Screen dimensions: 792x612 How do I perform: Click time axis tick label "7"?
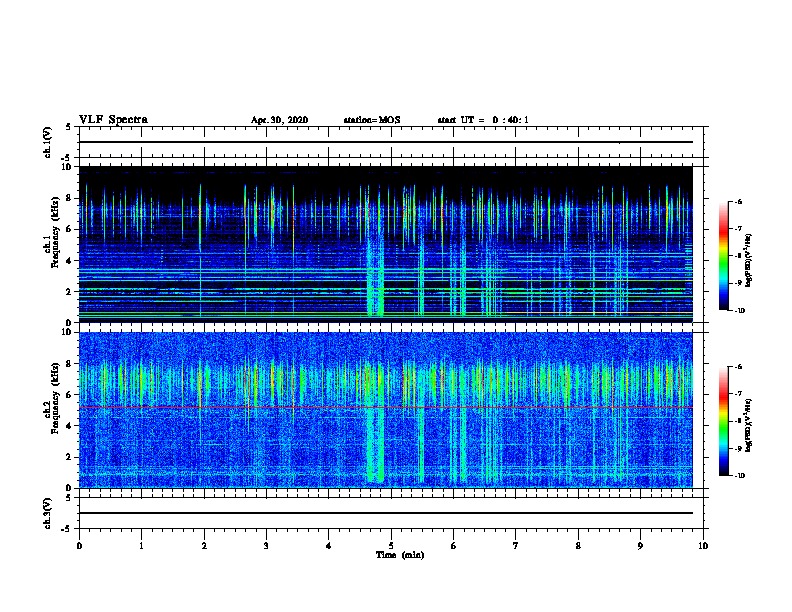point(516,546)
